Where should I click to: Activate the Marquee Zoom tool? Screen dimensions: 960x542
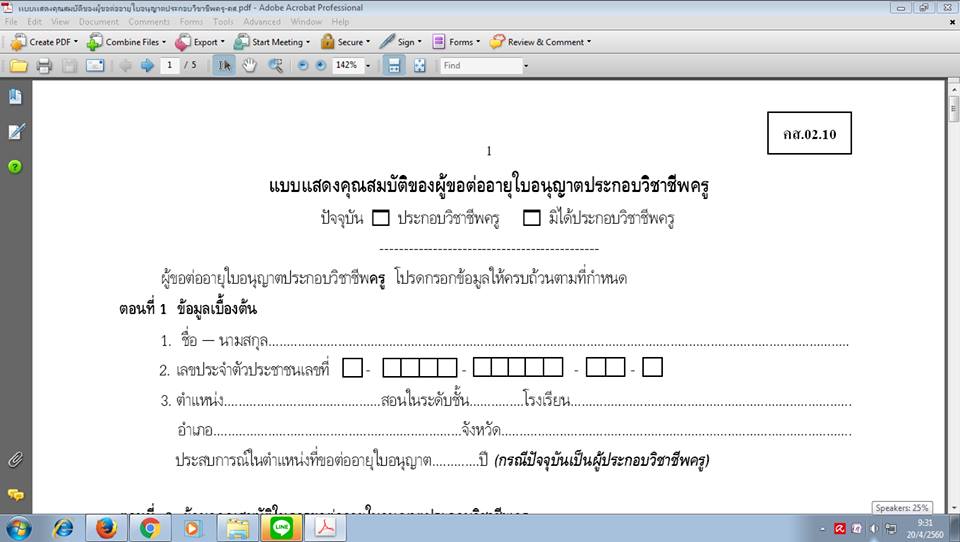(x=275, y=66)
